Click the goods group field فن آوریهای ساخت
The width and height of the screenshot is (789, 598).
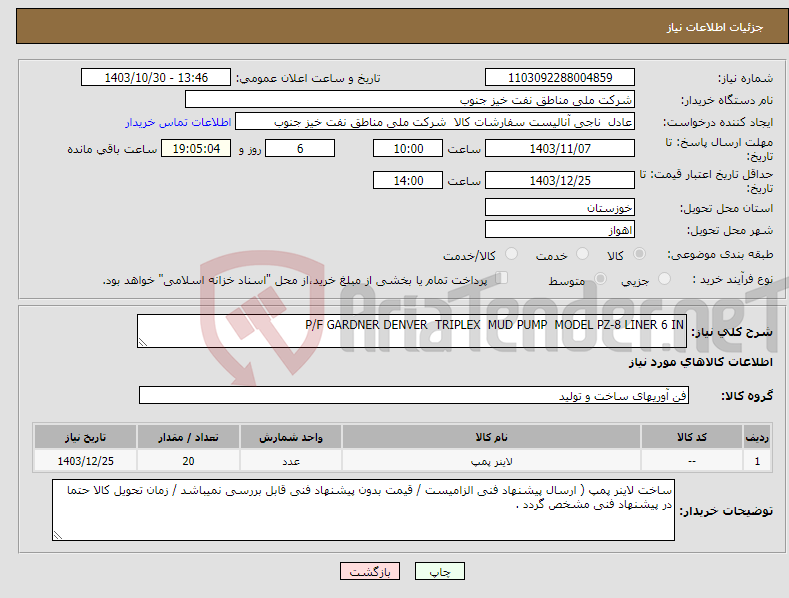click(x=414, y=396)
